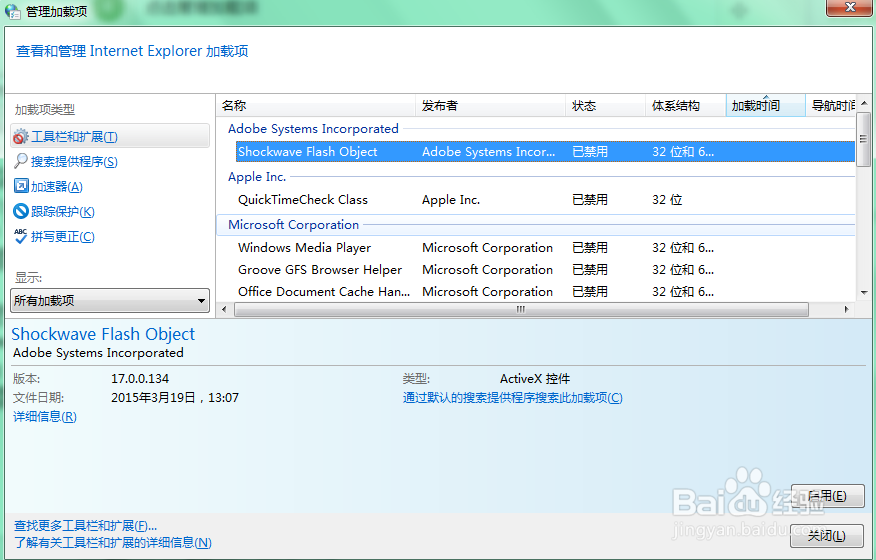Screen dimensions: 876x560
Task: Click the 启用(E) enable button
Action: pos(827,496)
